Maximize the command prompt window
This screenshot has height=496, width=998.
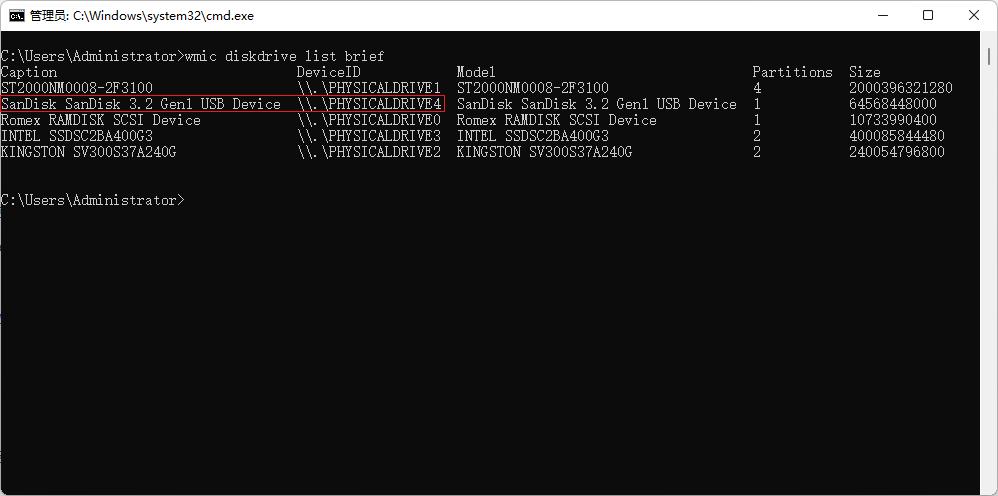tap(928, 15)
